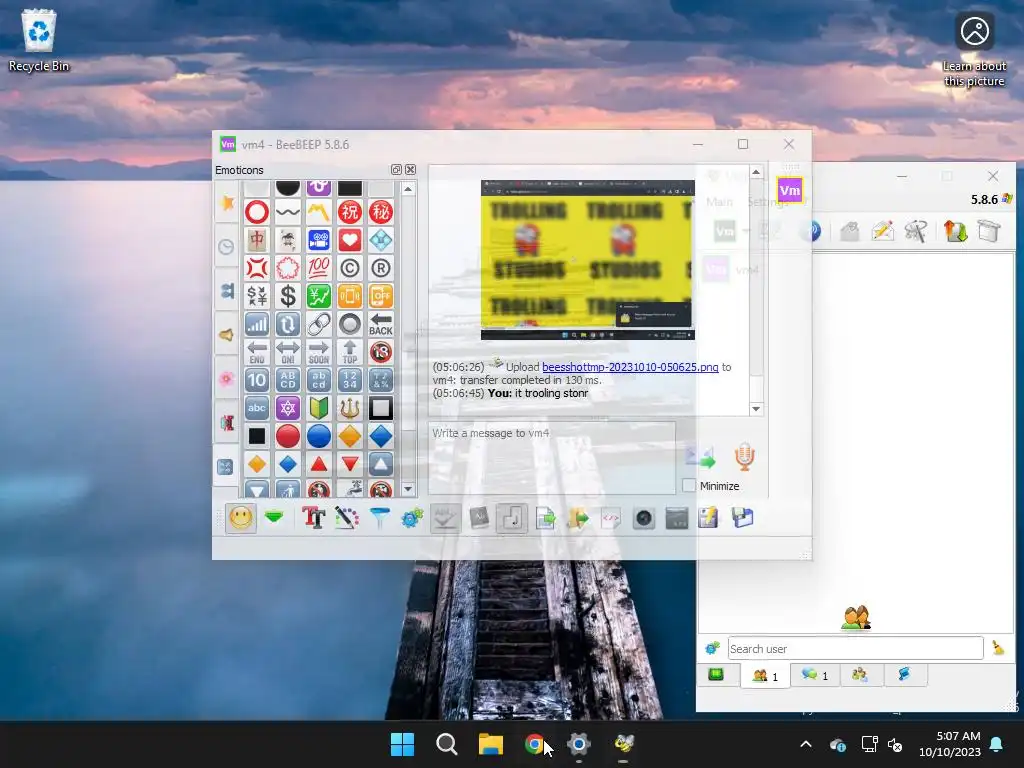Image resolution: width=1024 pixels, height=768 pixels.
Task: Open file transfer arrows in main window
Action: [x=954, y=231]
